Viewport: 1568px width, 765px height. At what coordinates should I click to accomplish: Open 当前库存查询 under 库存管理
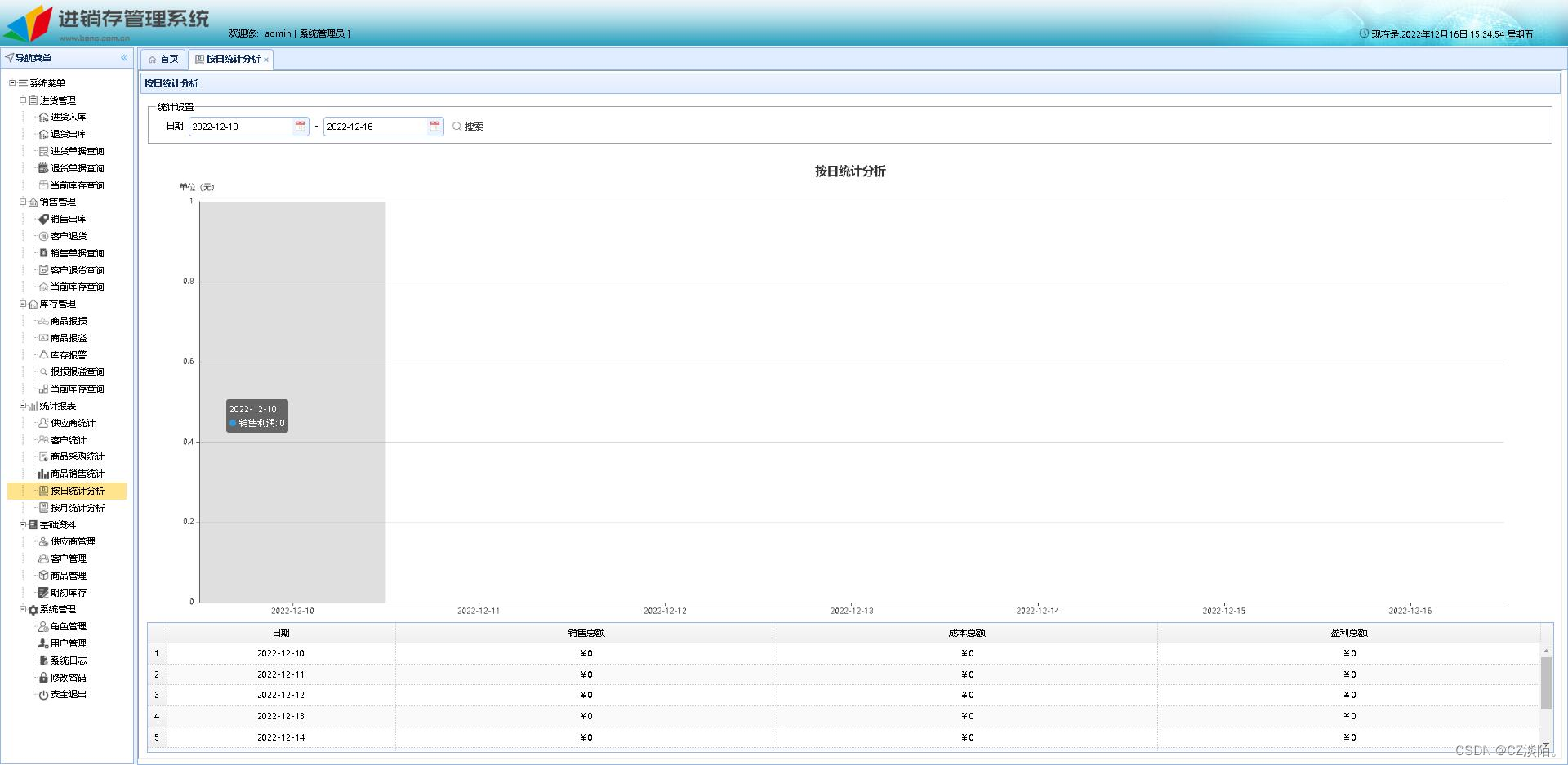[77, 389]
